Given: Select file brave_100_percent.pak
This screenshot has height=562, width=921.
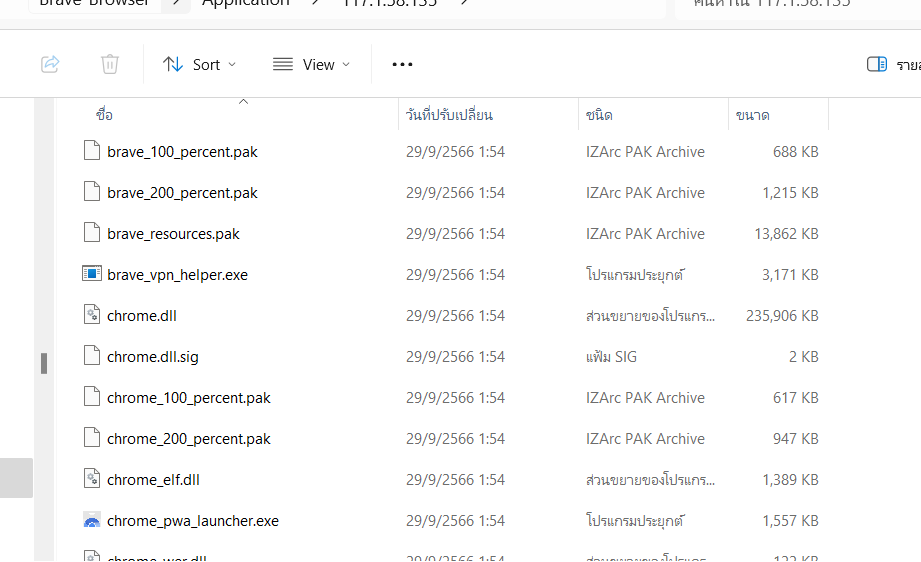Looking at the screenshot, I should (182, 152).
